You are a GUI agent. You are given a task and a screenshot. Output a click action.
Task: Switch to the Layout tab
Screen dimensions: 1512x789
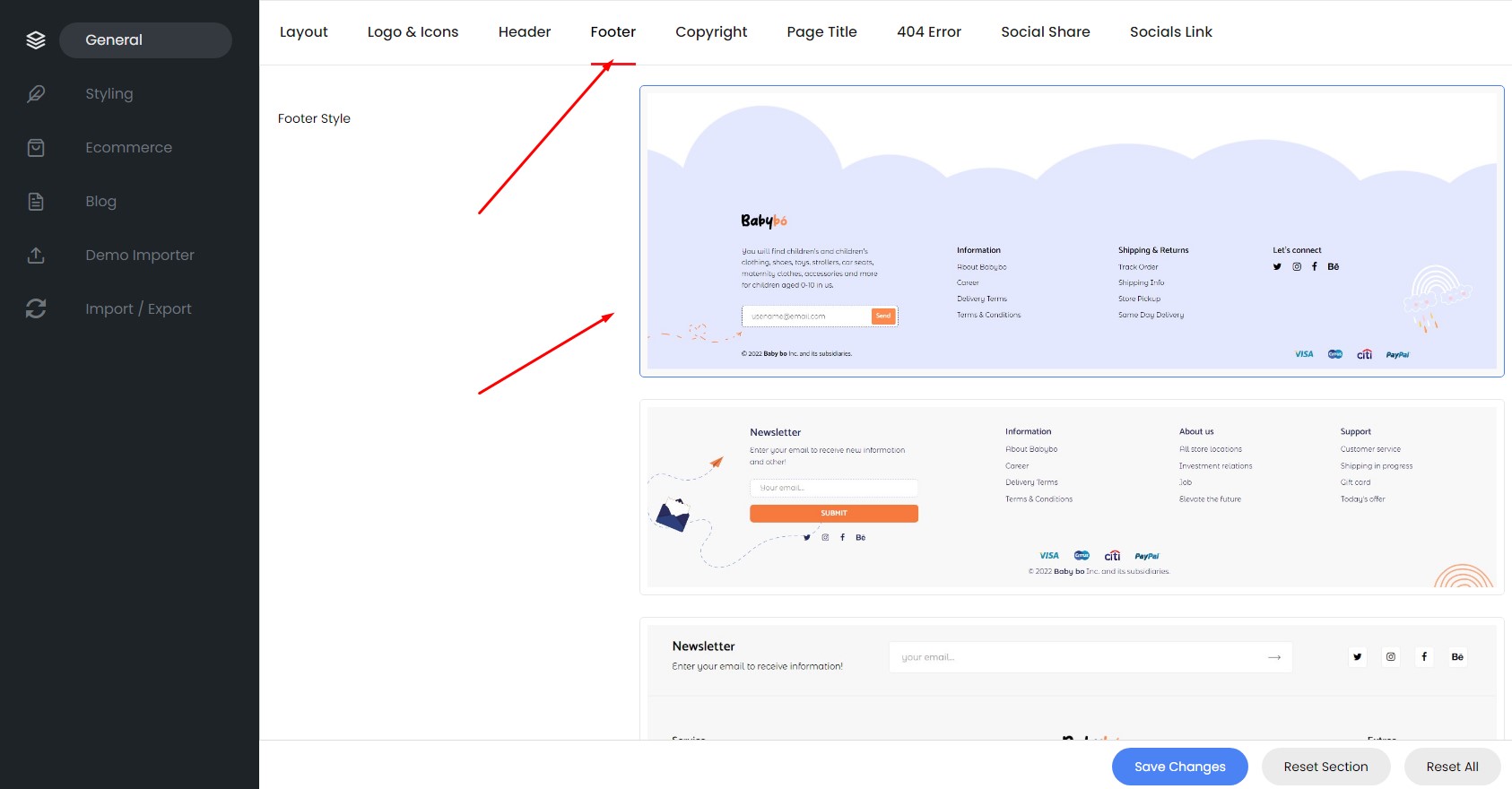coord(304,32)
